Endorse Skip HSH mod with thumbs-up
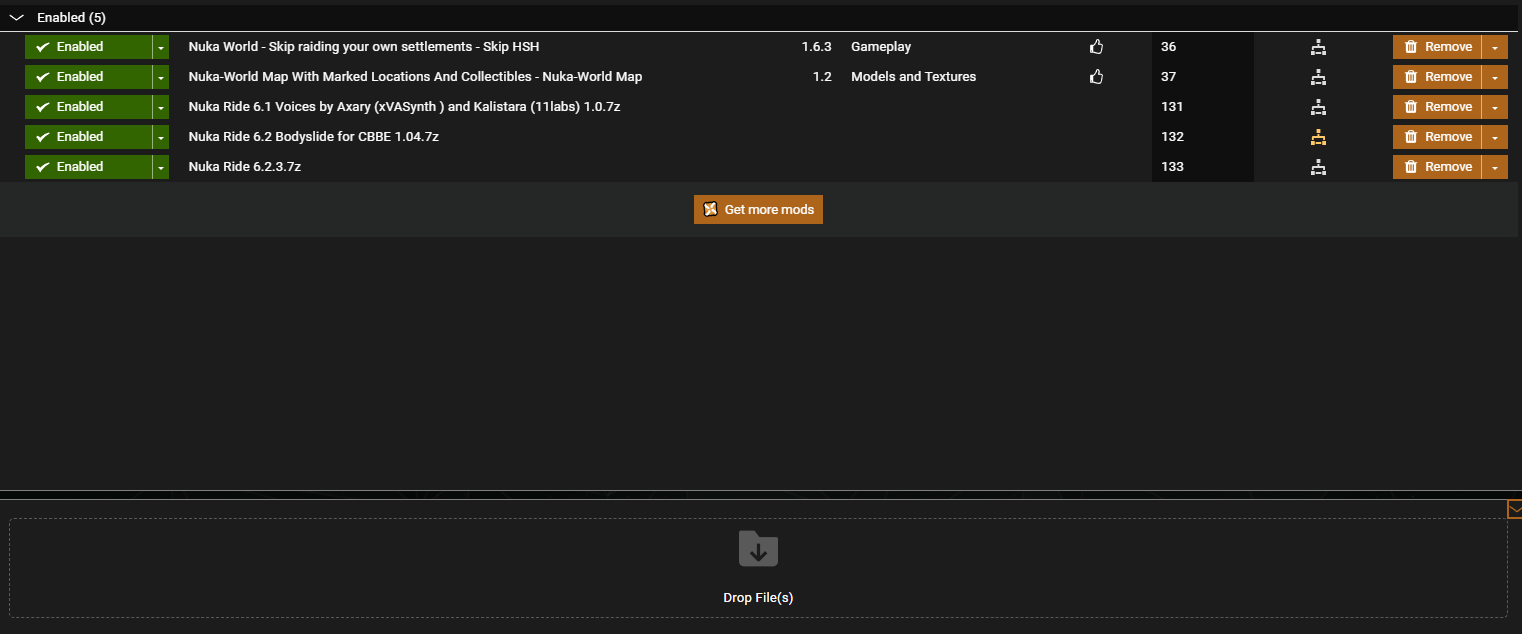Image resolution: width=1522 pixels, height=634 pixels. tap(1096, 47)
